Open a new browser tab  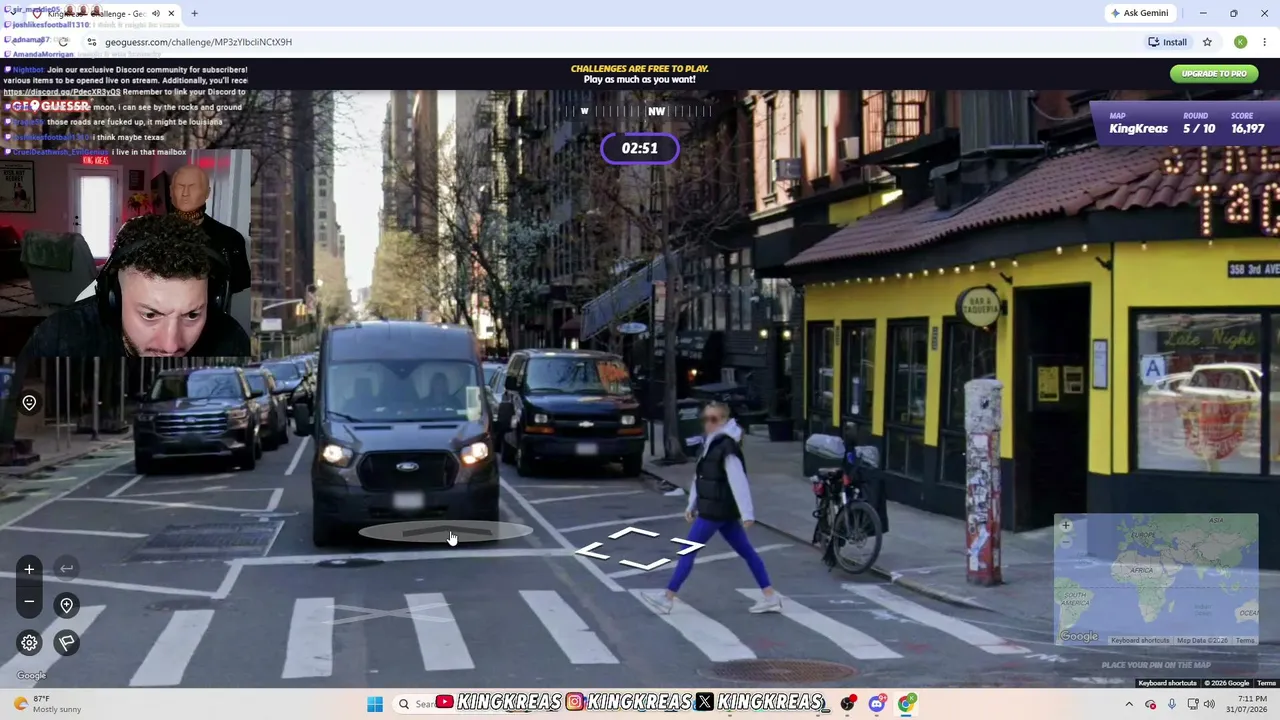194,14
